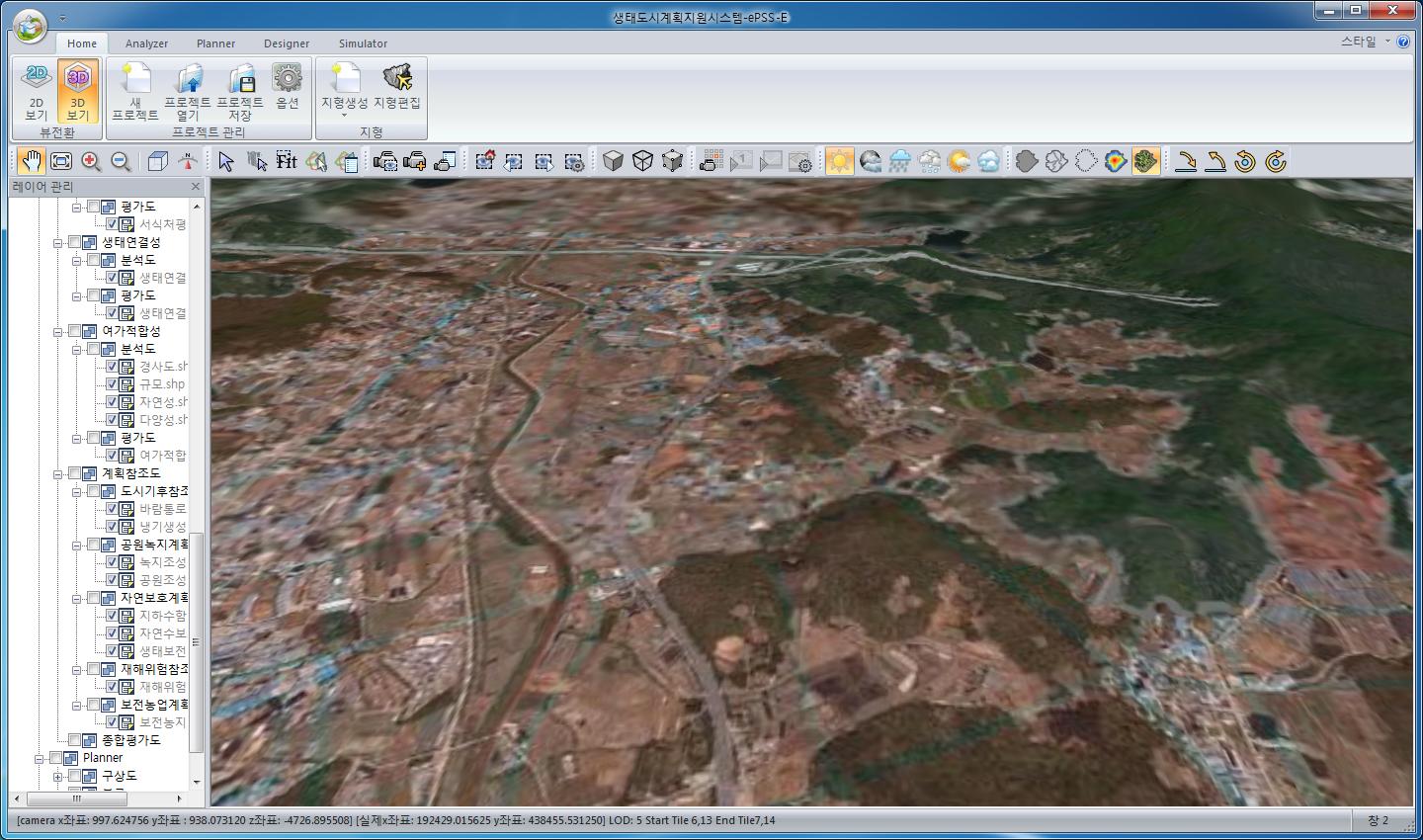Choose the arrow select pointer tool

point(226,161)
